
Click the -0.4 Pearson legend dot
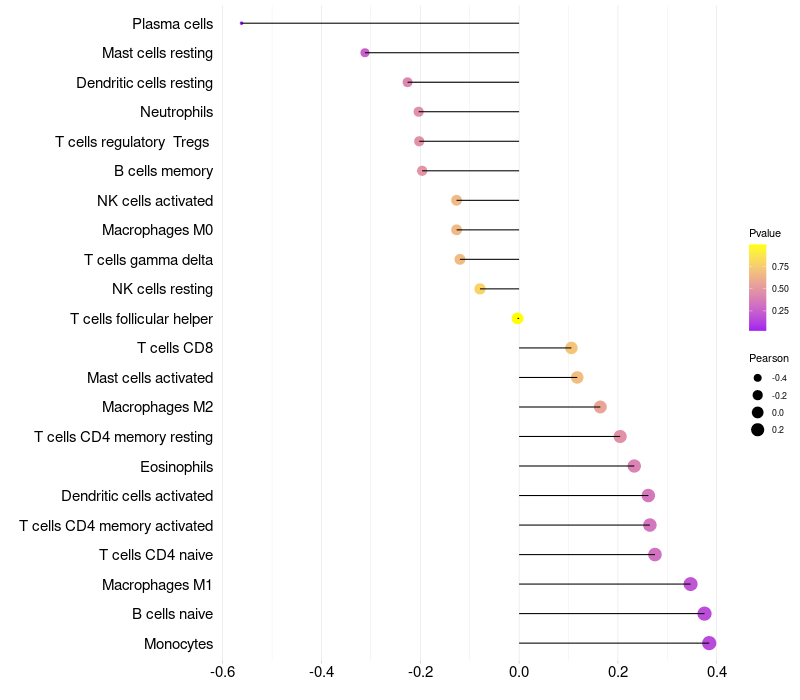758,378
